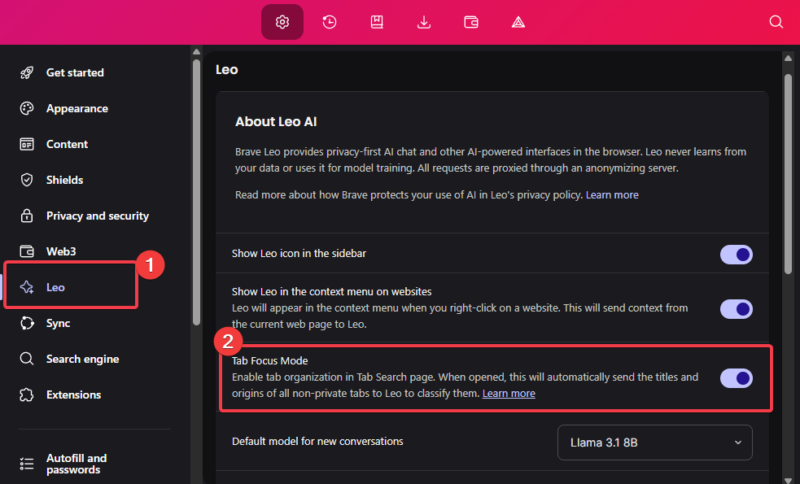Click the Default model for new conversations label
Viewport: 800px width, 484px height.
tap(317, 441)
